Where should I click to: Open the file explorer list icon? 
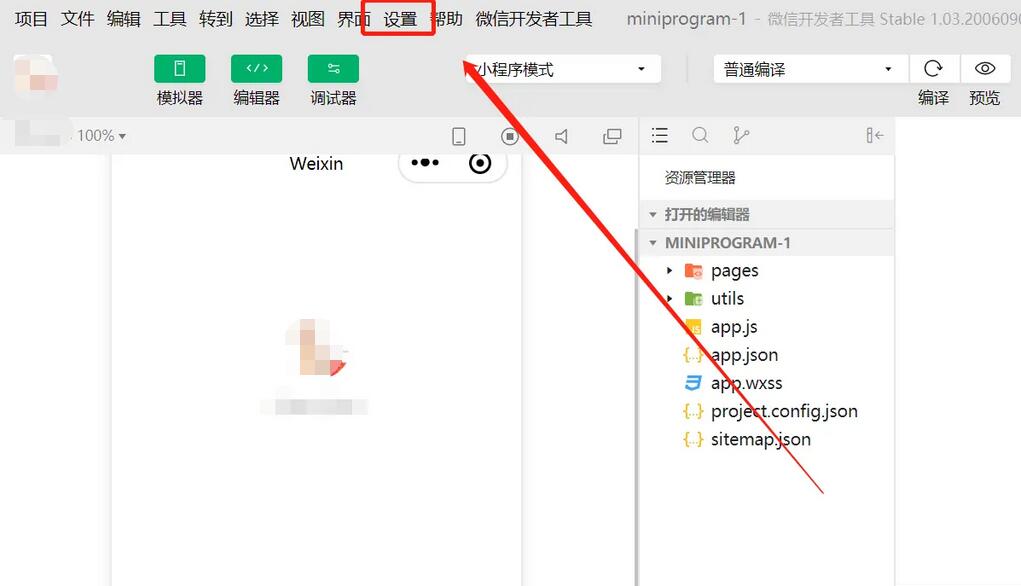coord(660,135)
